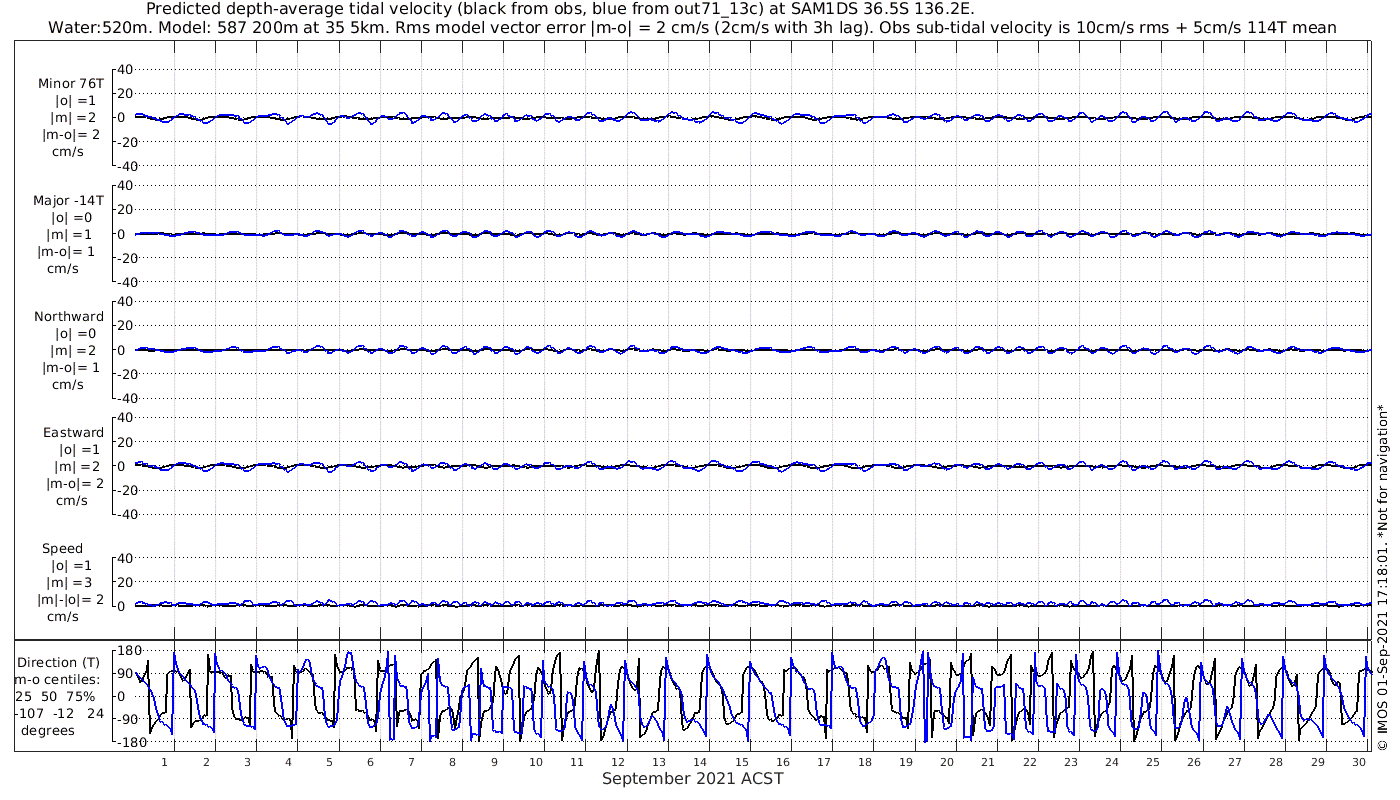
Task: Select the 'Direction (T)' panel label
Action: click(x=60, y=662)
